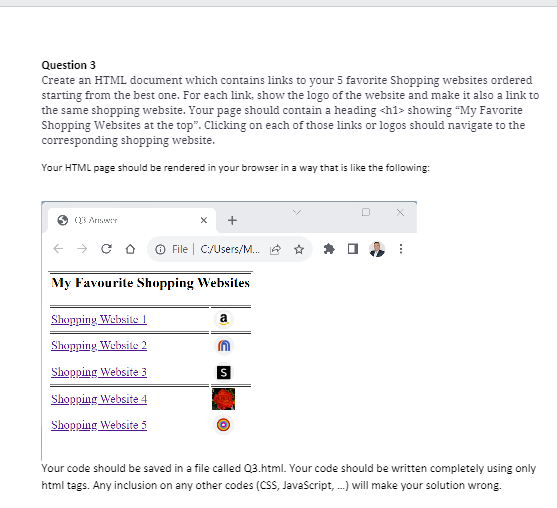Close the Q3 Answer tab
Viewport: 557px width, 508px height.
(204, 220)
